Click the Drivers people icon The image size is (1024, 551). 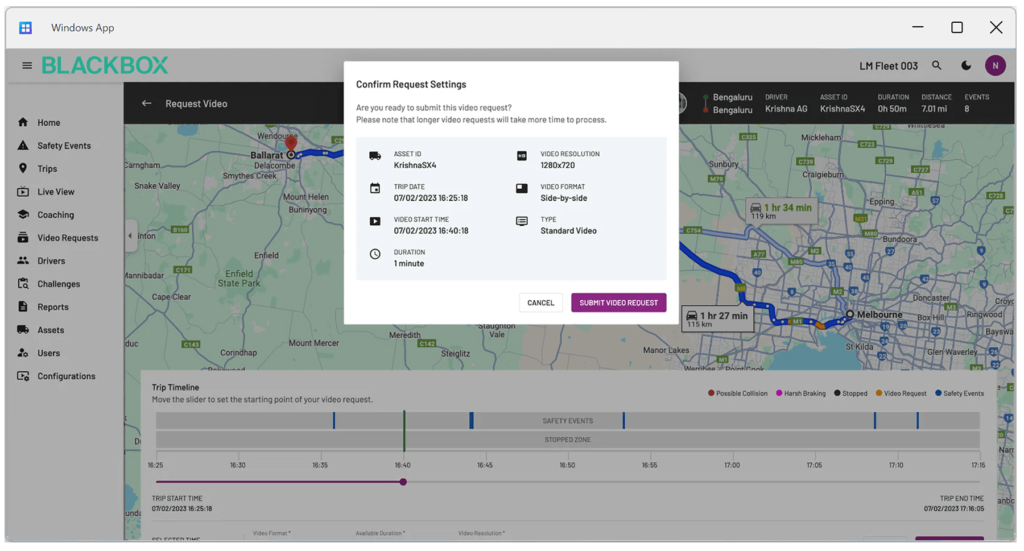[x=23, y=260]
